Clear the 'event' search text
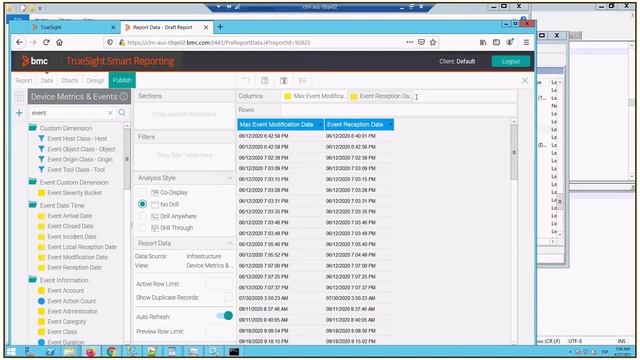The height and width of the screenshot is (360, 640). click(110, 113)
